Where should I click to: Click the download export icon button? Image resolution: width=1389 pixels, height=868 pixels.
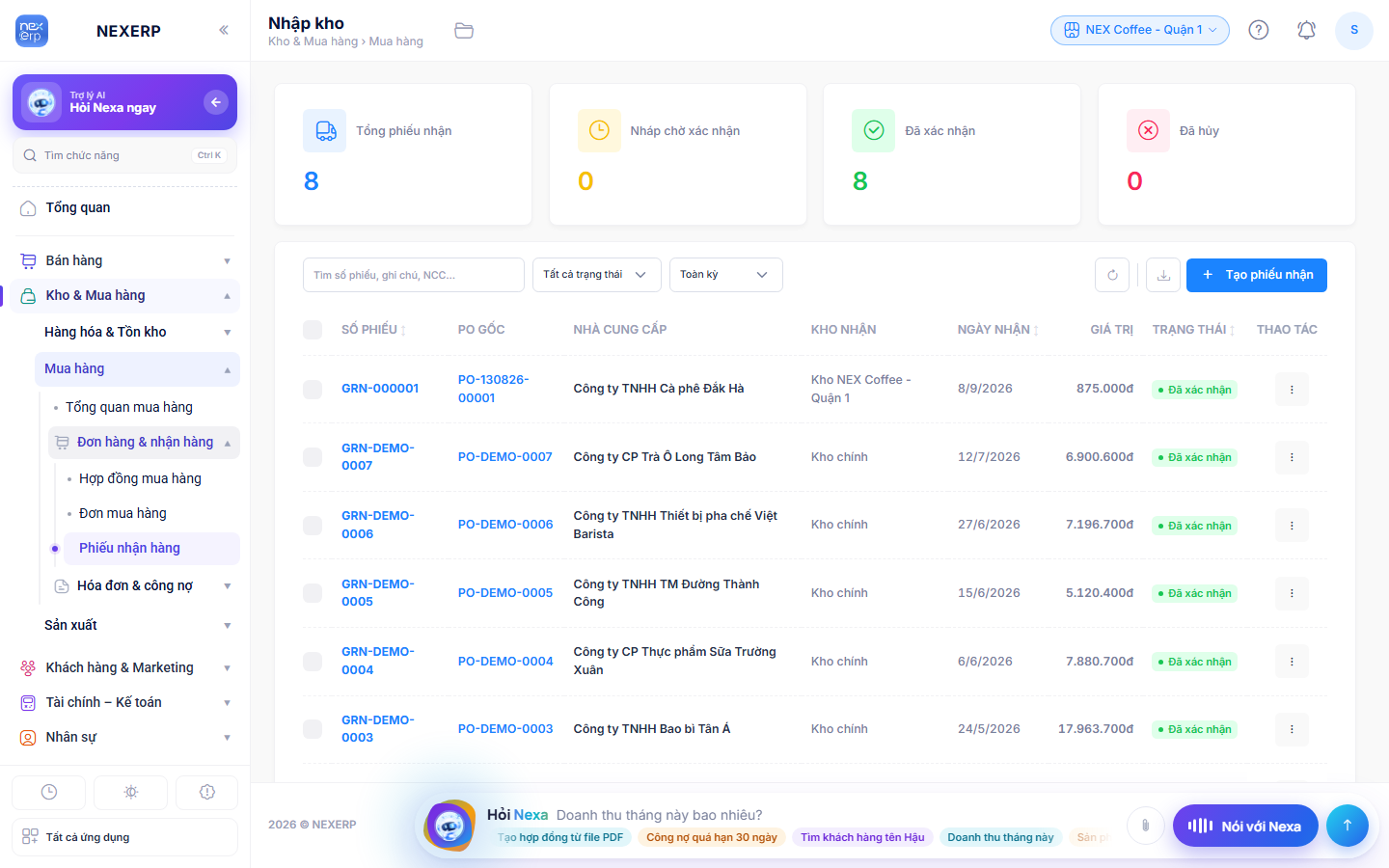(1163, 275)
